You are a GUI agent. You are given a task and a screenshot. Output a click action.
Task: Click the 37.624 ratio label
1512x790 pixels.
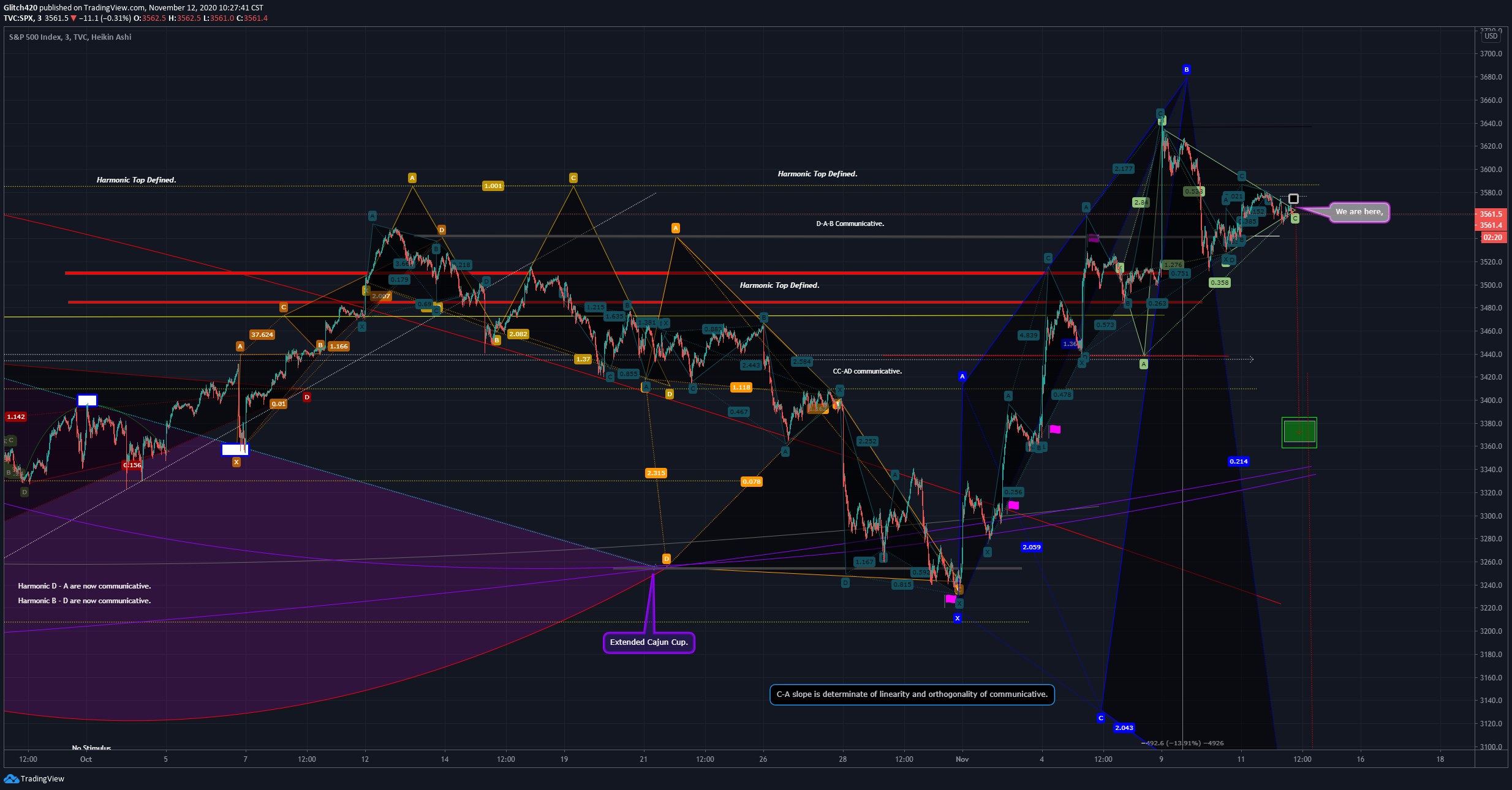[x=262, y=335]
